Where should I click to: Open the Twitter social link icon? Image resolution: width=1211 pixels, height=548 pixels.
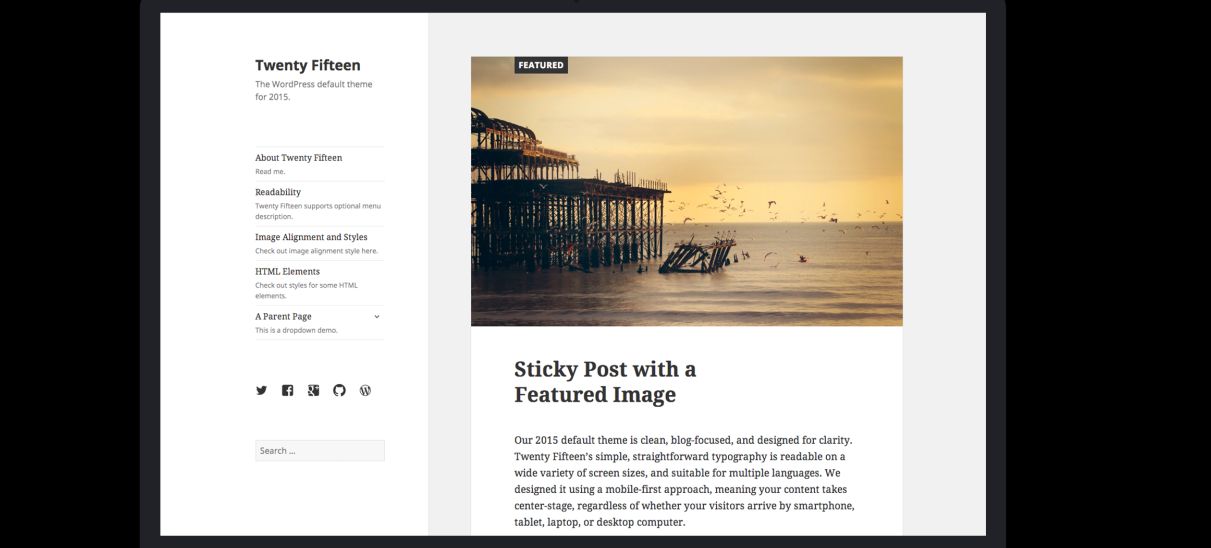(261, 390)
